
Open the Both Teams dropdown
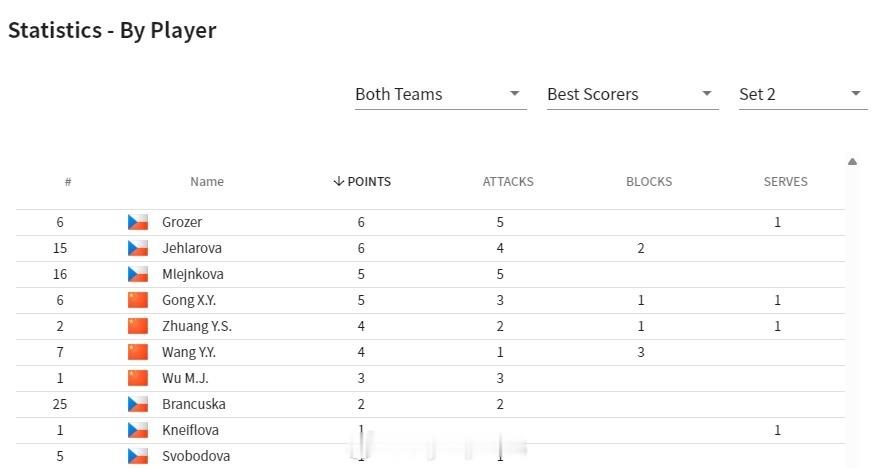pos(440,94)
